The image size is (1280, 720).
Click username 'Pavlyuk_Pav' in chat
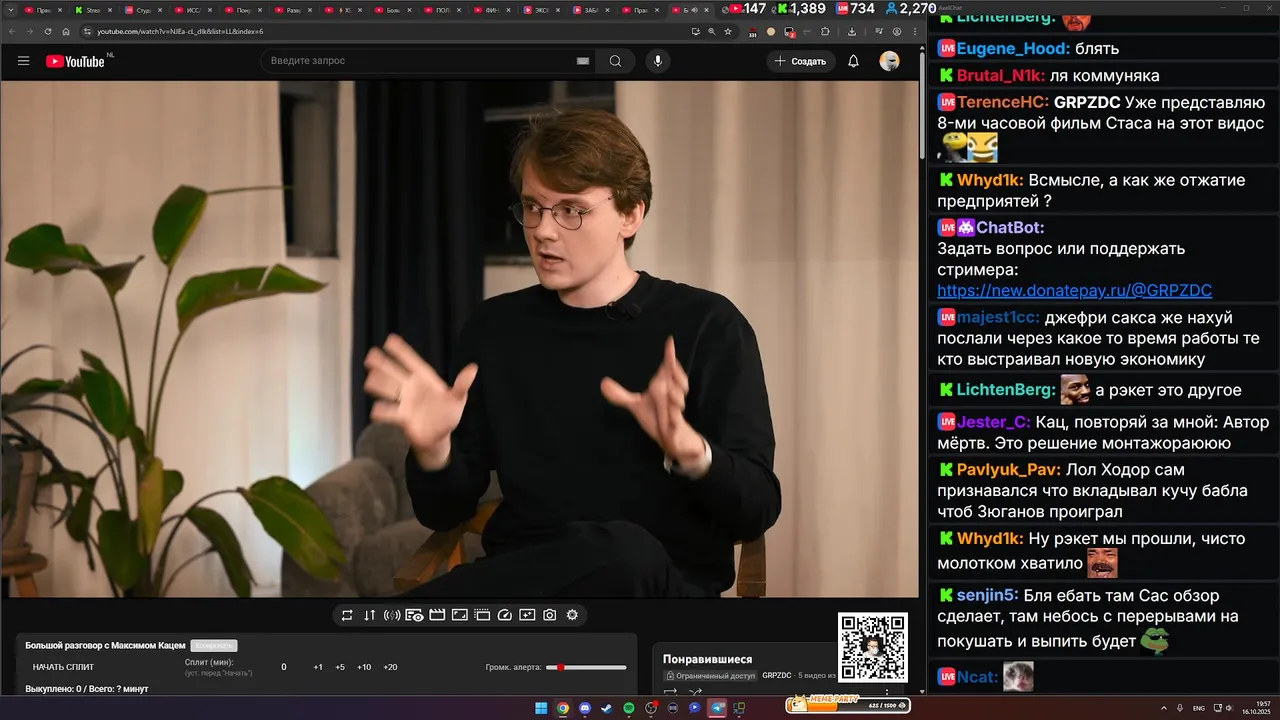[x=1008, y=469]
